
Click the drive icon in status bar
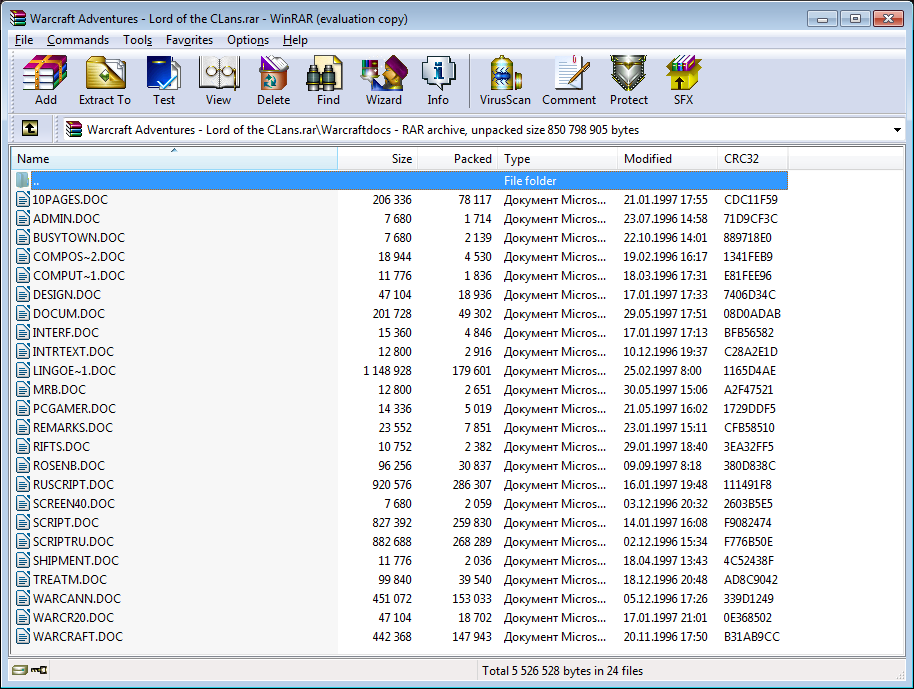[x=20, y=670]
